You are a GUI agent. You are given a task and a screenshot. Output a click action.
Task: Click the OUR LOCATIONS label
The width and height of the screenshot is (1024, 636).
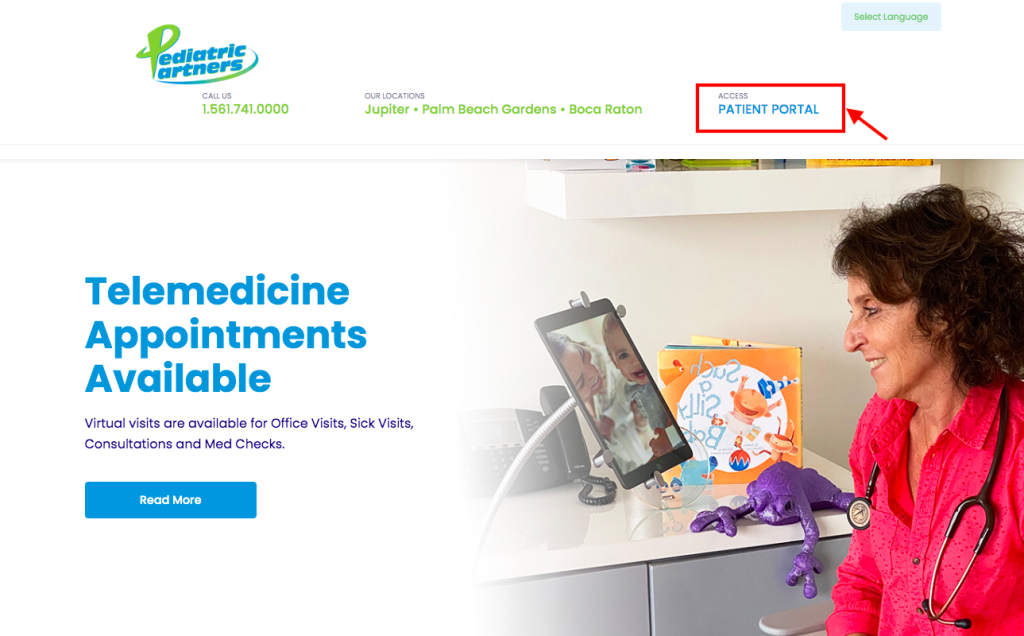(x=394, y=96)
